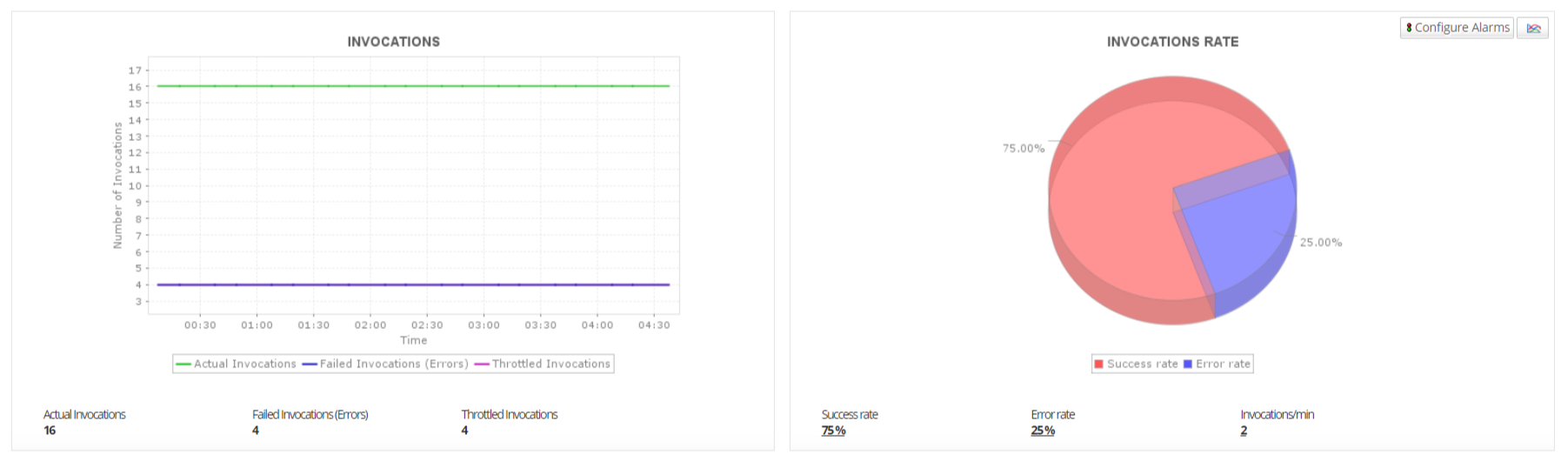Click the blue Error rate legend swatch
This screenshot has height=461, width=1568.
[1188, 364]
